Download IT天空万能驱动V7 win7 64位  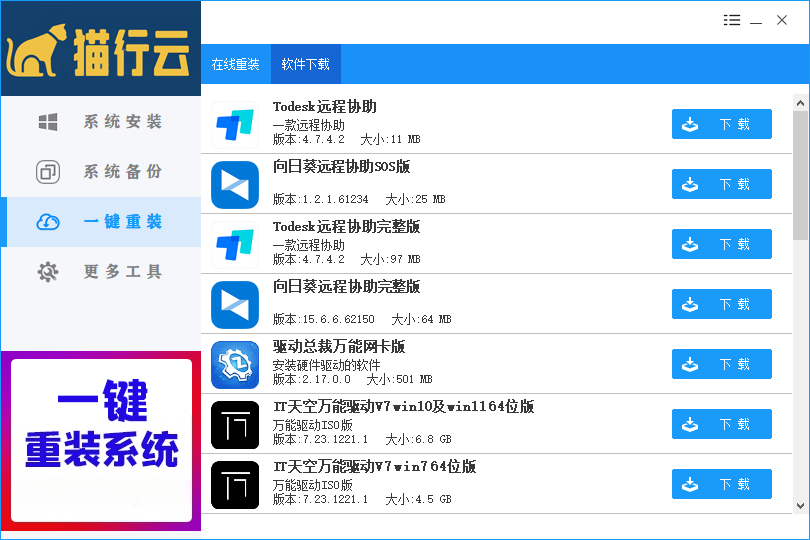[721, 485]
